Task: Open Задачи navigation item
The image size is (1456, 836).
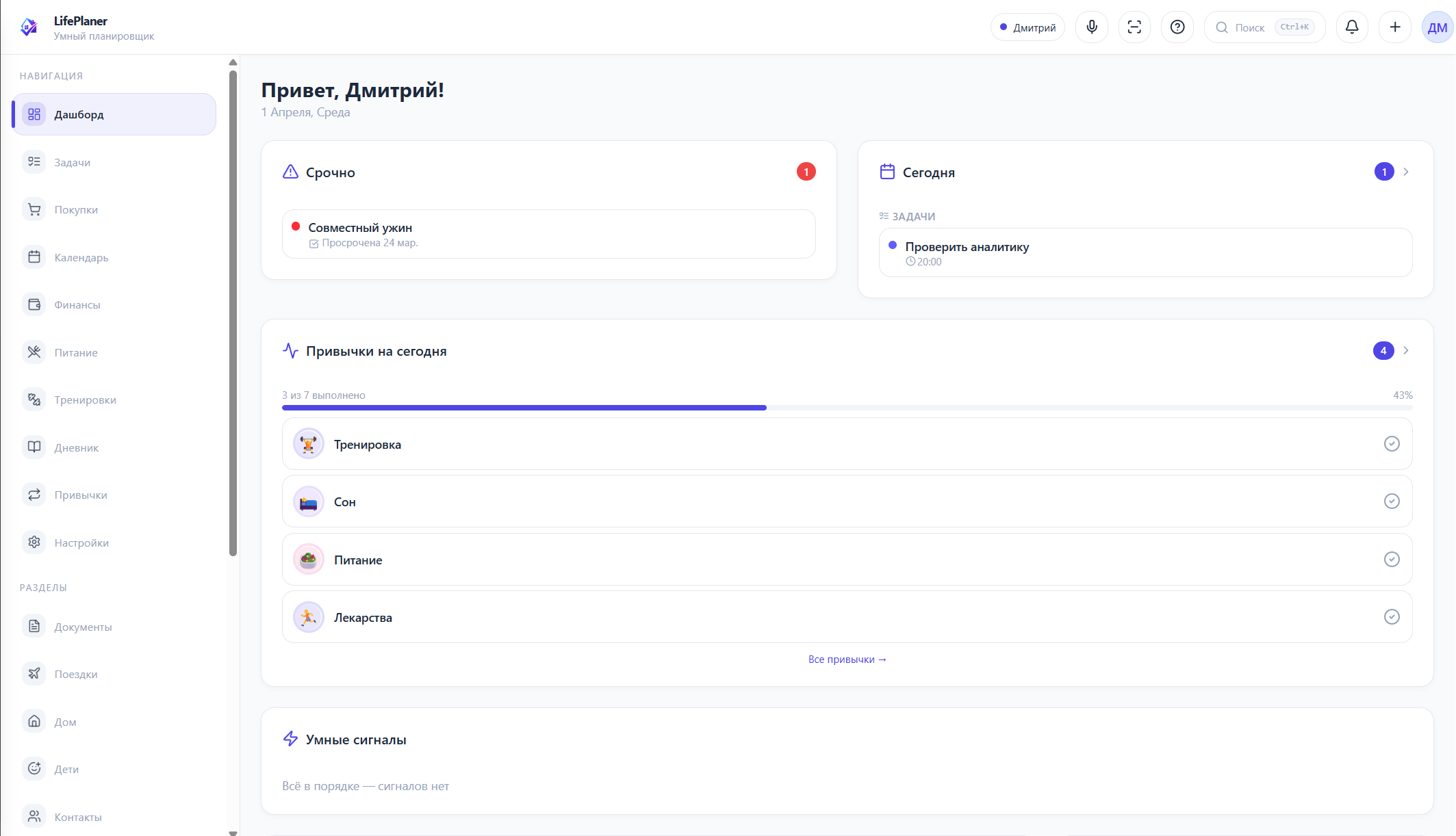Action: coord(72,162)
